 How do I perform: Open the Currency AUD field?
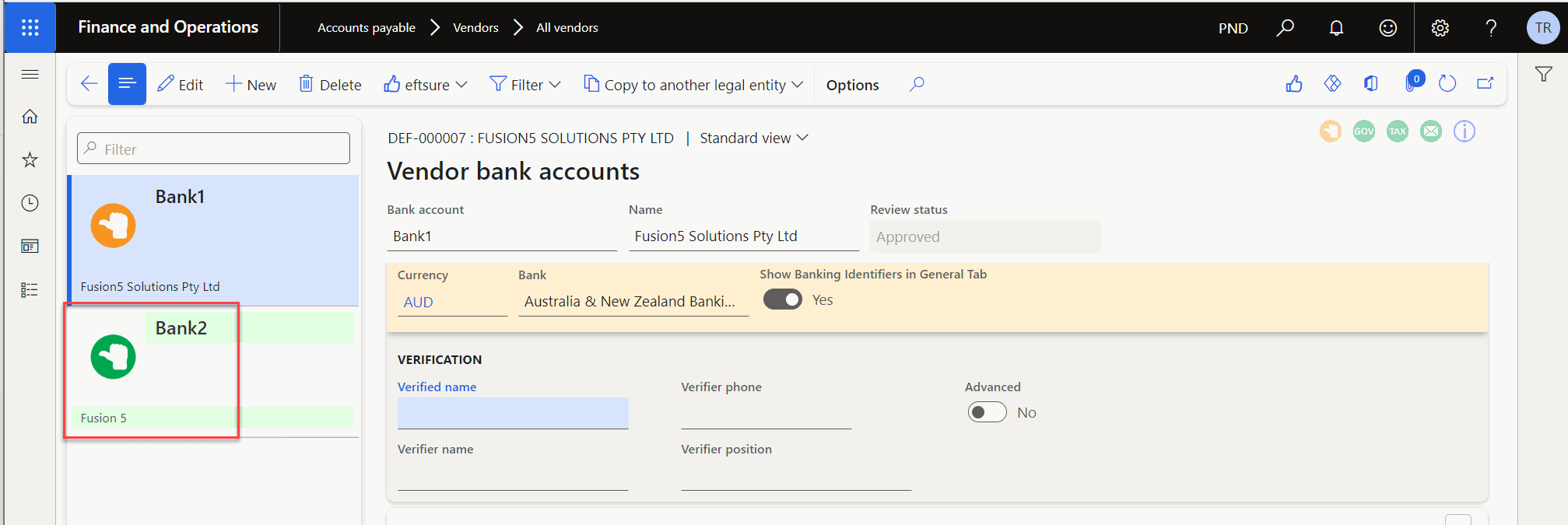pyautogui.click(x=452, y=303)
